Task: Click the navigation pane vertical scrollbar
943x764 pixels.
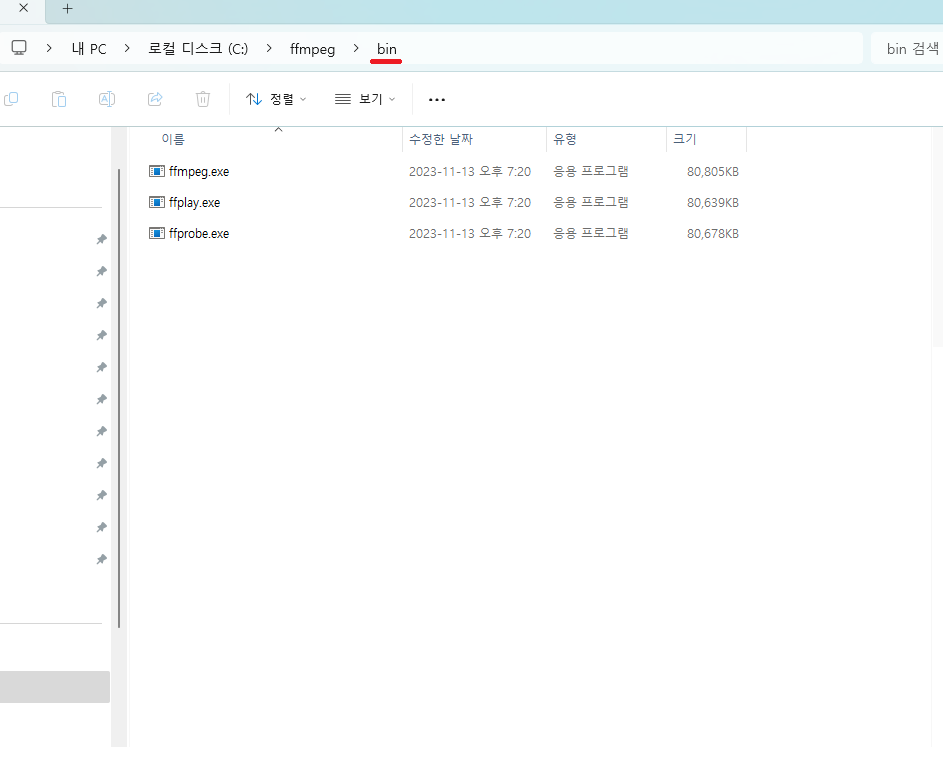Action: [119, 398]
